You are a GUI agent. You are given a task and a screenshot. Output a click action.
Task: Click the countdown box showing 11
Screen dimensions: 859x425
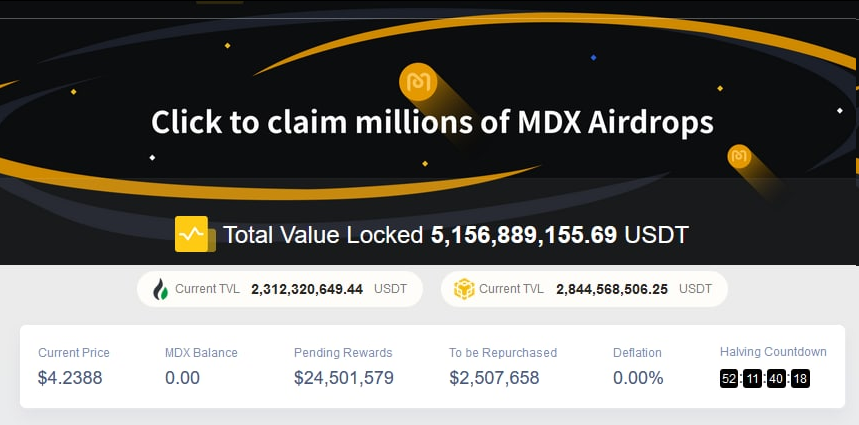point(753,379)
